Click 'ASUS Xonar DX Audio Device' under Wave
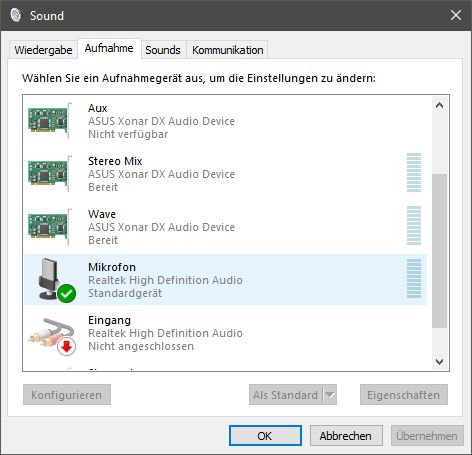Viewport: 472px width, 455px height. point(161,227)
